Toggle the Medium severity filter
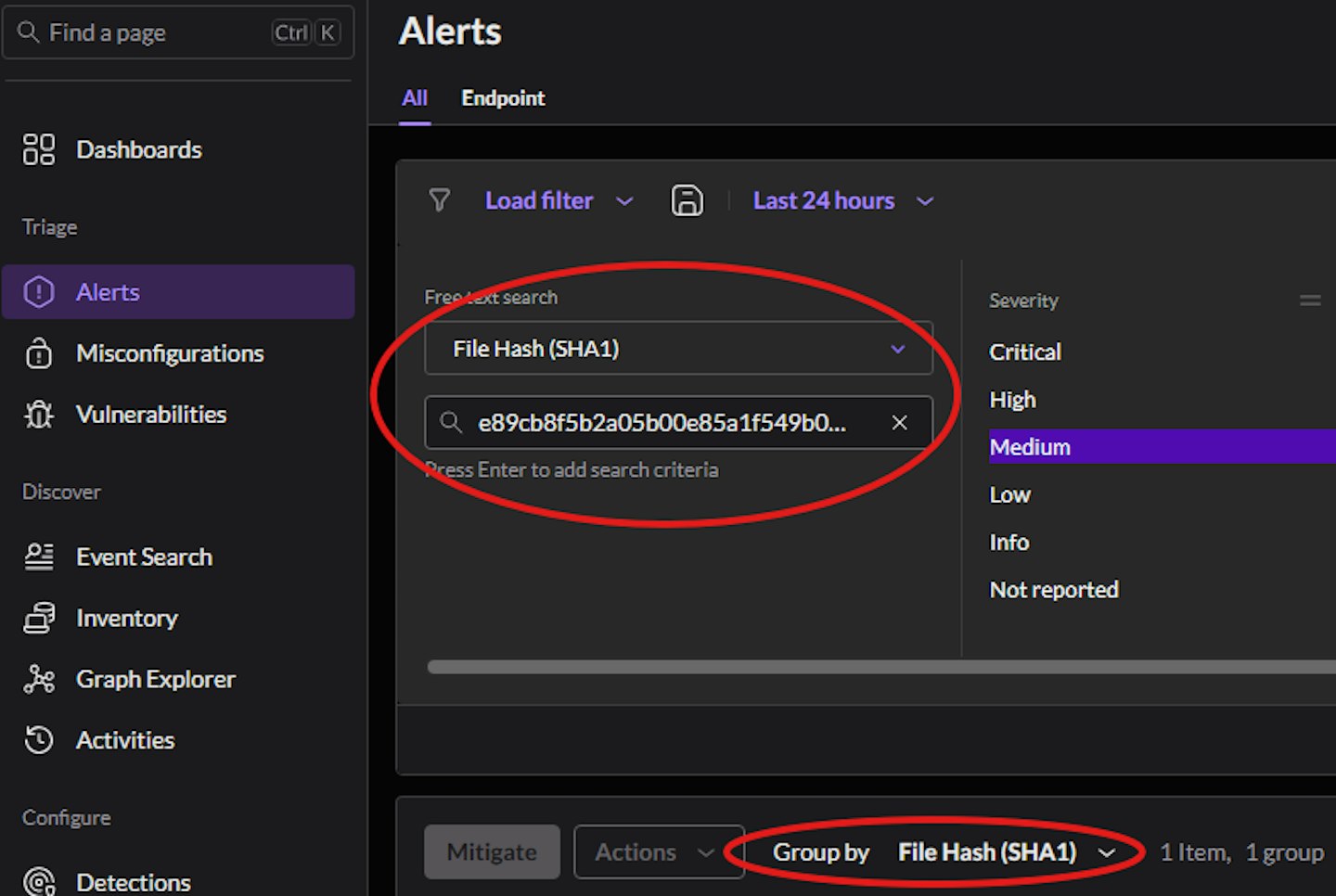Screen dimensions: 1336x896 (x=1162, y=447)
